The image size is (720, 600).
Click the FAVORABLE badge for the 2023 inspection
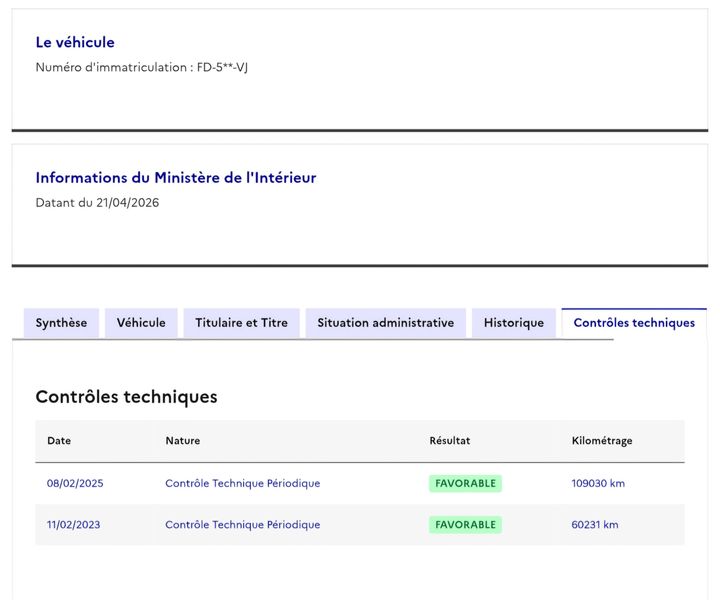coord(466,525)
